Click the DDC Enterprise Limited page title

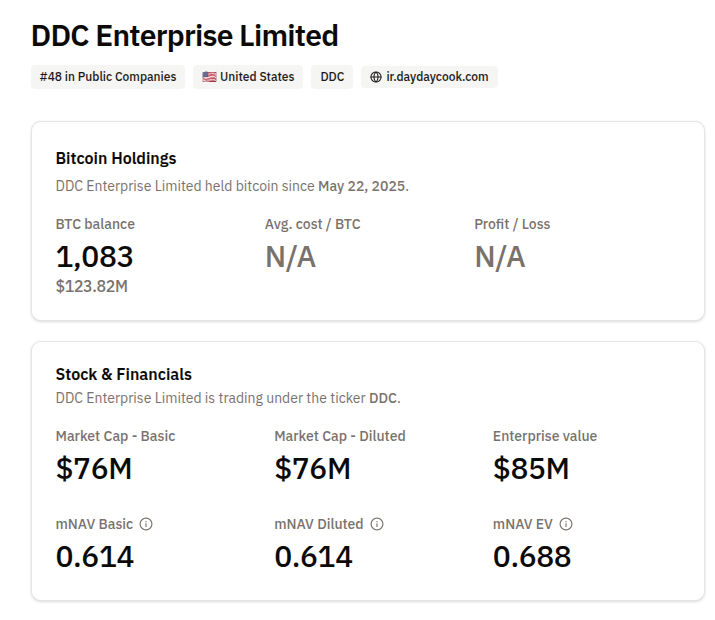(x=185, y=36)
